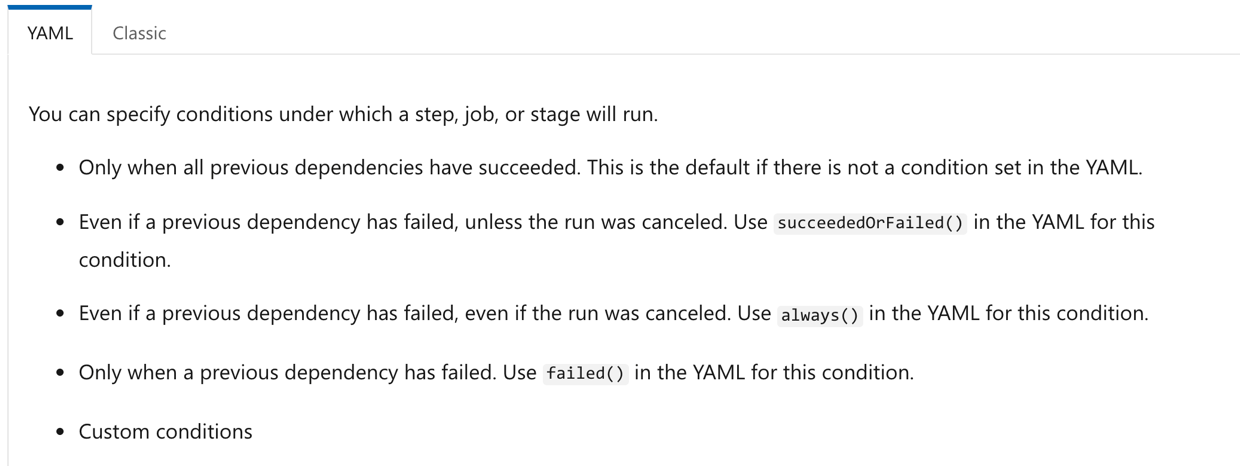Click the intro sentence about specifying conditions
The width and height of the screenshot is (1240, 466).
(x=343, y=114)
